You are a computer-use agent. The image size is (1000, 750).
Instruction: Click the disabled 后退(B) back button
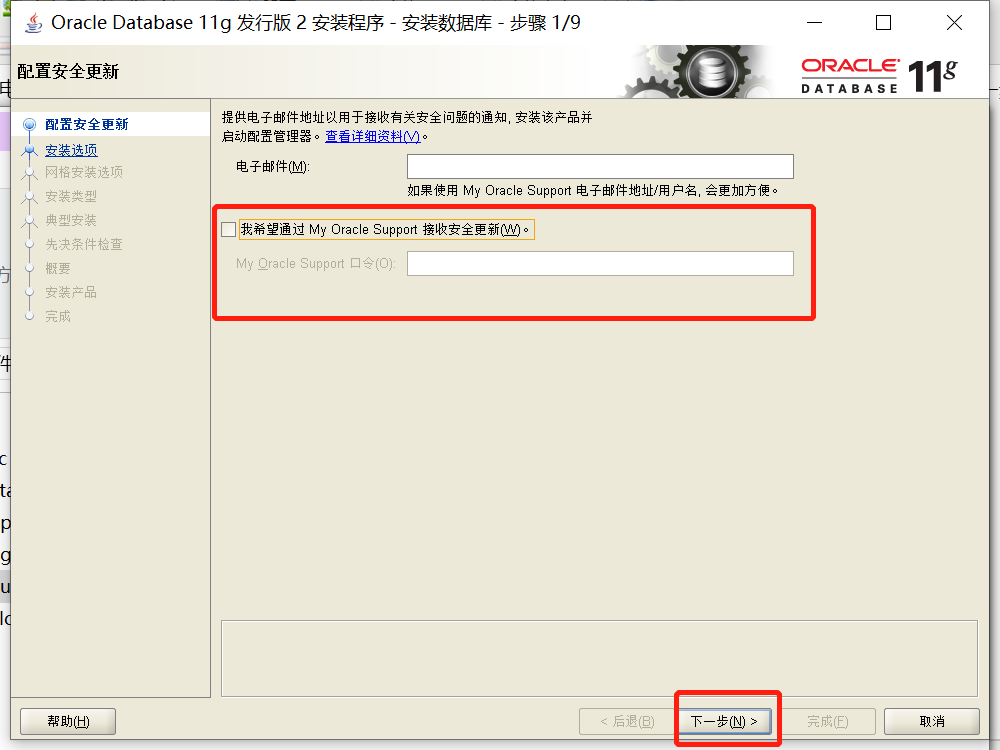pos(627,721)
